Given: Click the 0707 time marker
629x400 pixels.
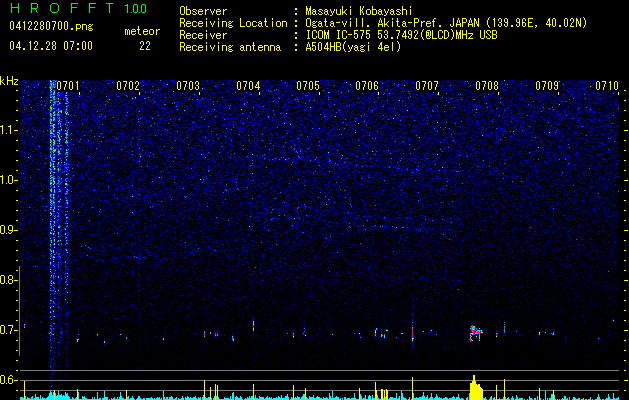Looking at the screenshot, I should pyautogui.click(x=427, y=85).
